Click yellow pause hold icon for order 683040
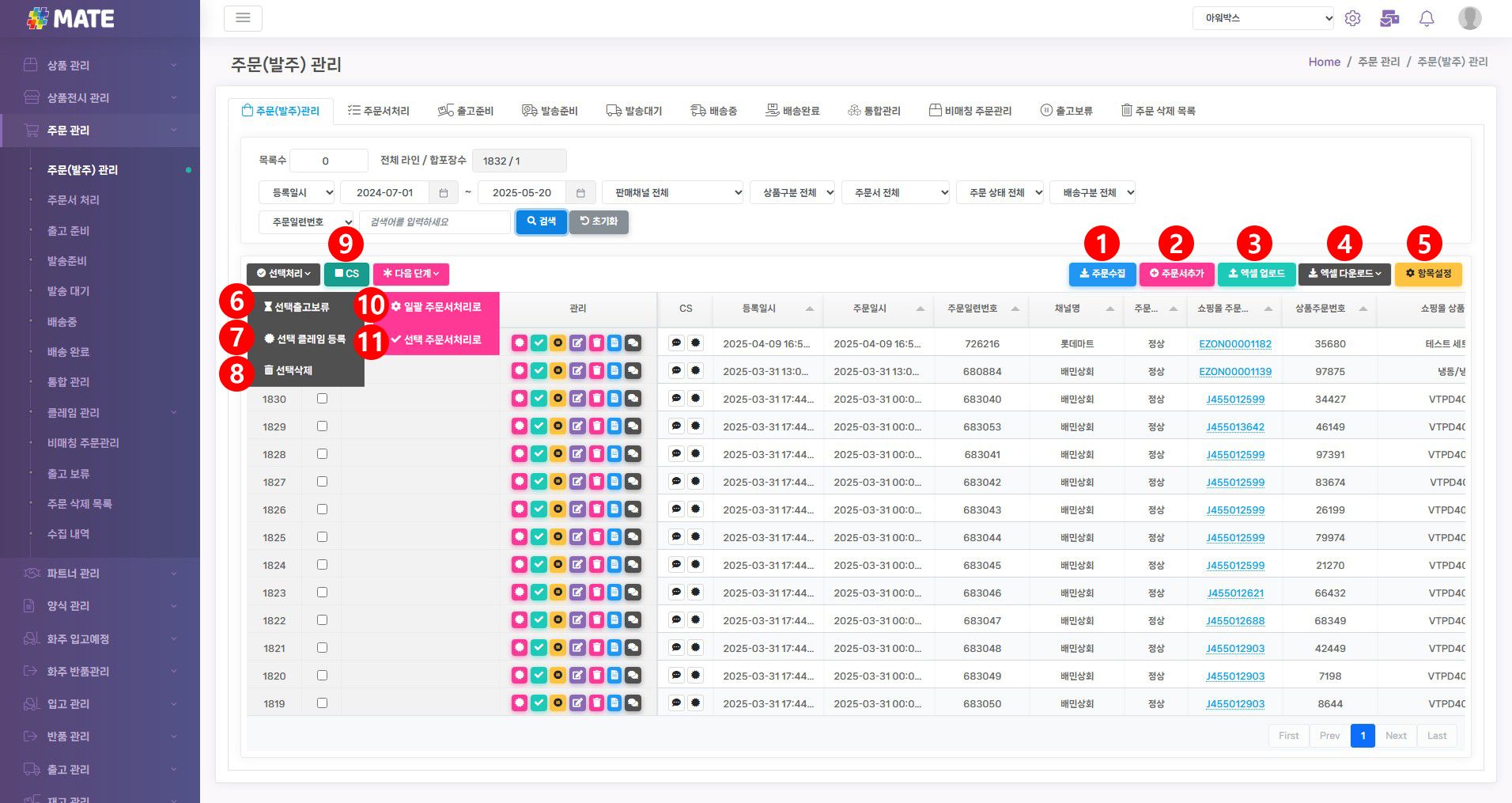The width and height of the screenshot is (1512, 803). (x=558, y=398)
